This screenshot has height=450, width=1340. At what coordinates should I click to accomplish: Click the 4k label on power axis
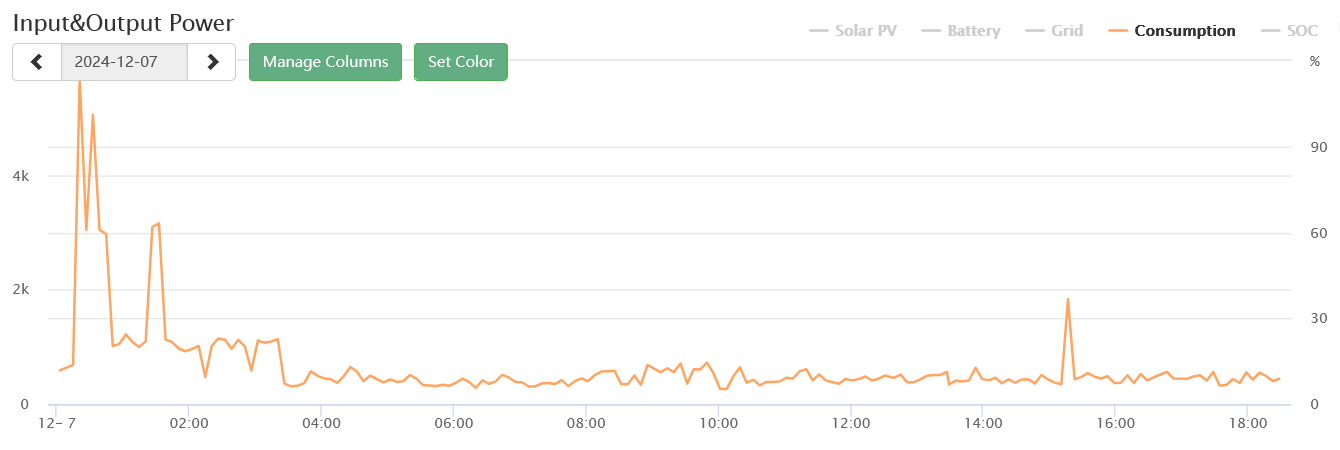point(20,176)
